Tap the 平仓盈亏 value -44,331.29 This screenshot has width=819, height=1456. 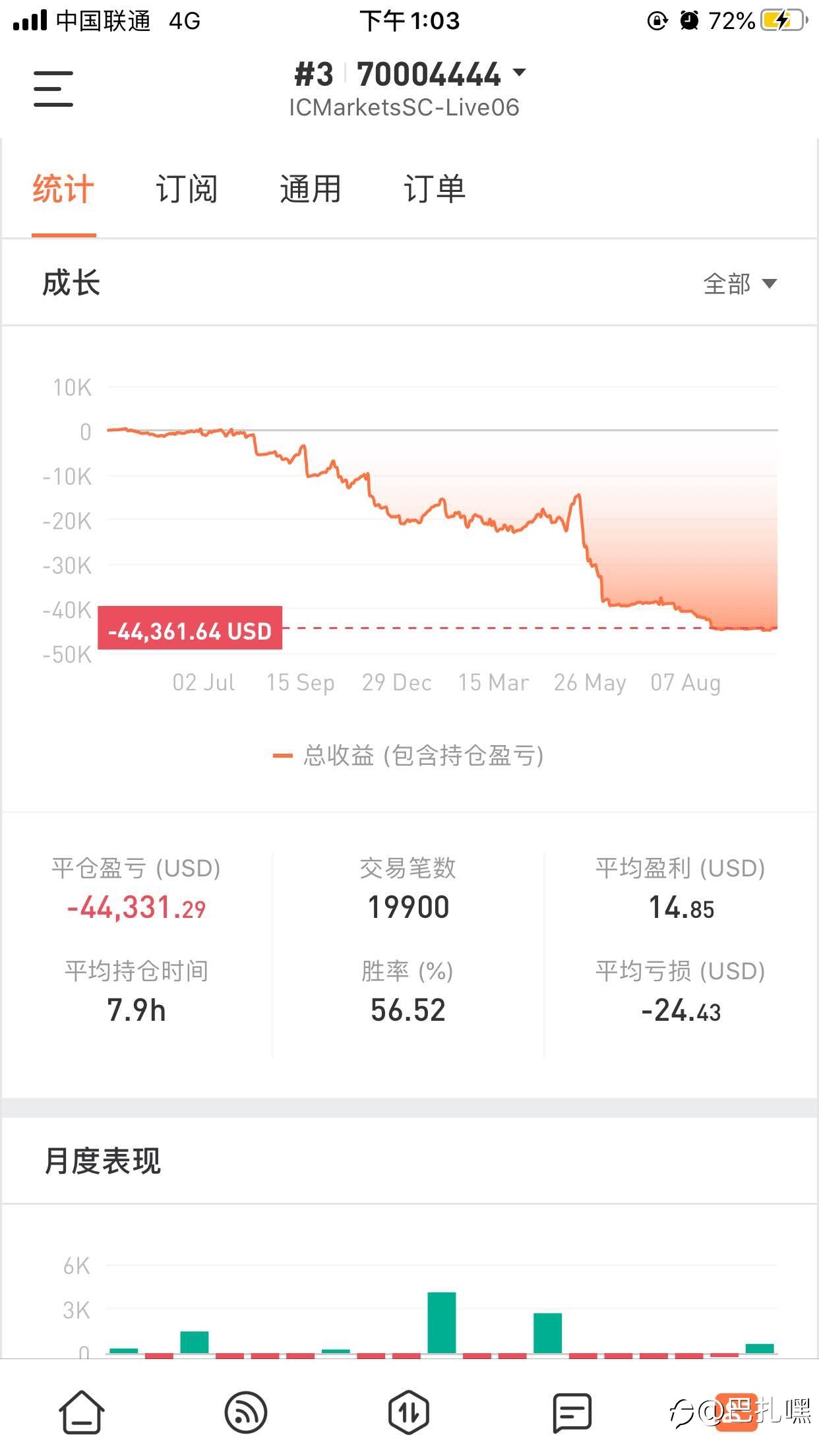click(x=136, y=908)
